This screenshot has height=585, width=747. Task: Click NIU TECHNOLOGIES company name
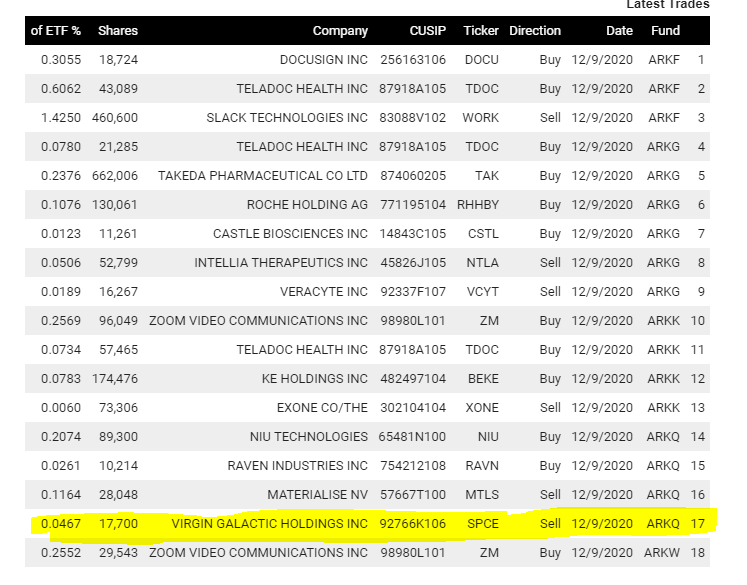pos(309,437)
